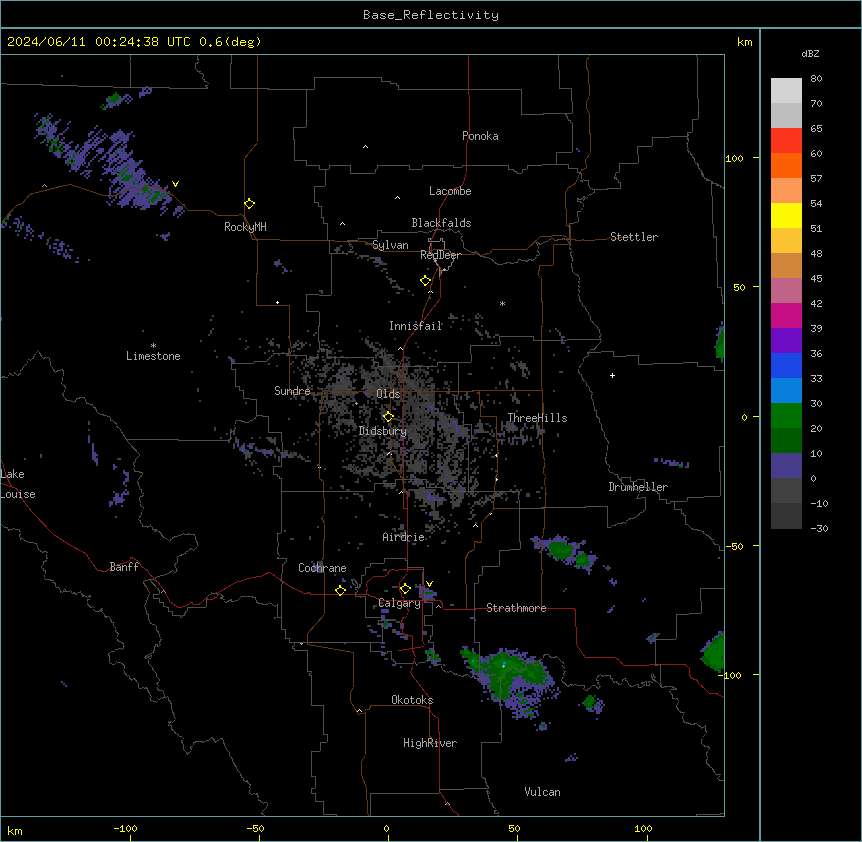Click the Base_Reflectivity title
The height and width of the screenshot is (842, 862).
tap(431, 15)
